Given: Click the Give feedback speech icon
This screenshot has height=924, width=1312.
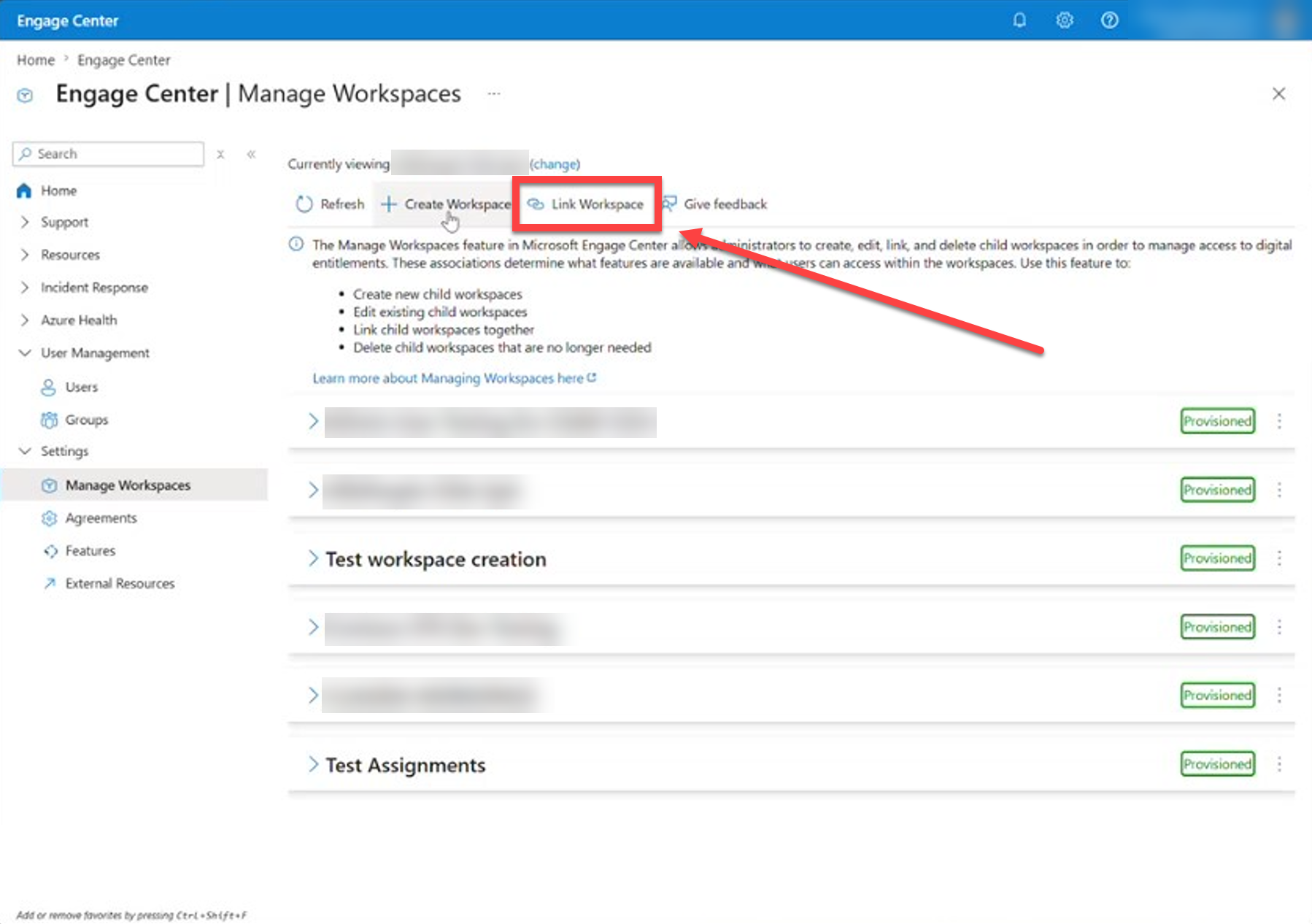Looking at the screenshot, I should 669,204.
